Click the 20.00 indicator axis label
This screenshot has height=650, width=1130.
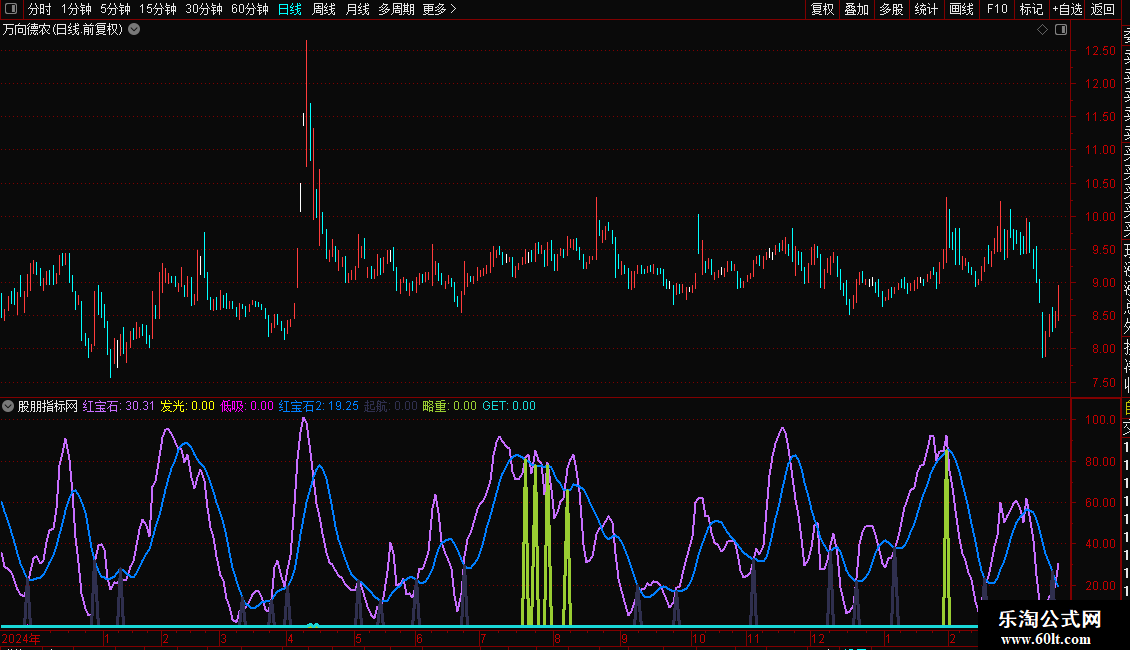coord(1100,586)
